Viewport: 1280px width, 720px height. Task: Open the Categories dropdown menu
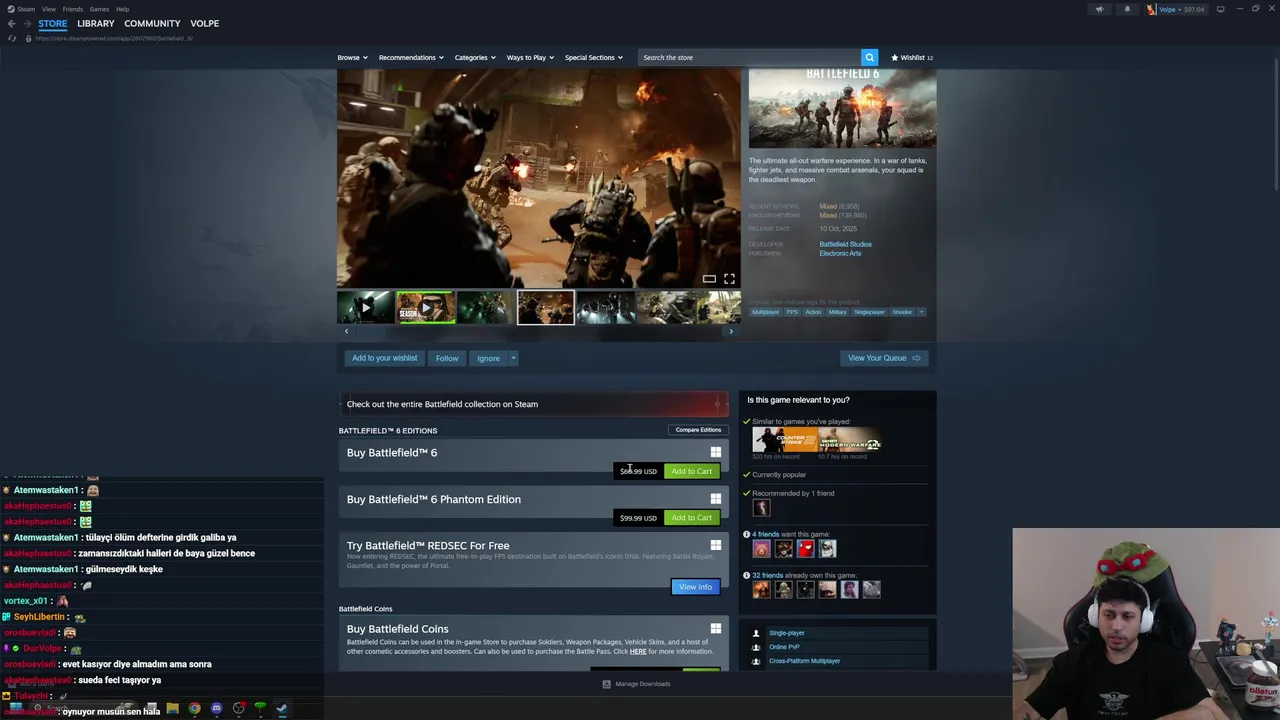point(475,57)
